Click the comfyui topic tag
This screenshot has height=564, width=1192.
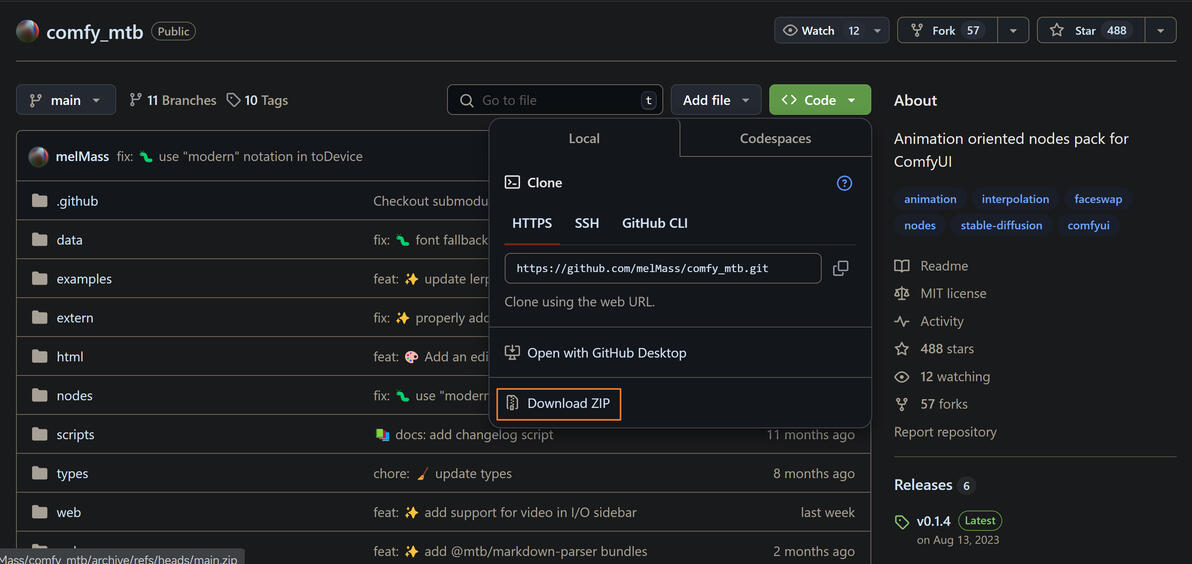[1088, 225]
